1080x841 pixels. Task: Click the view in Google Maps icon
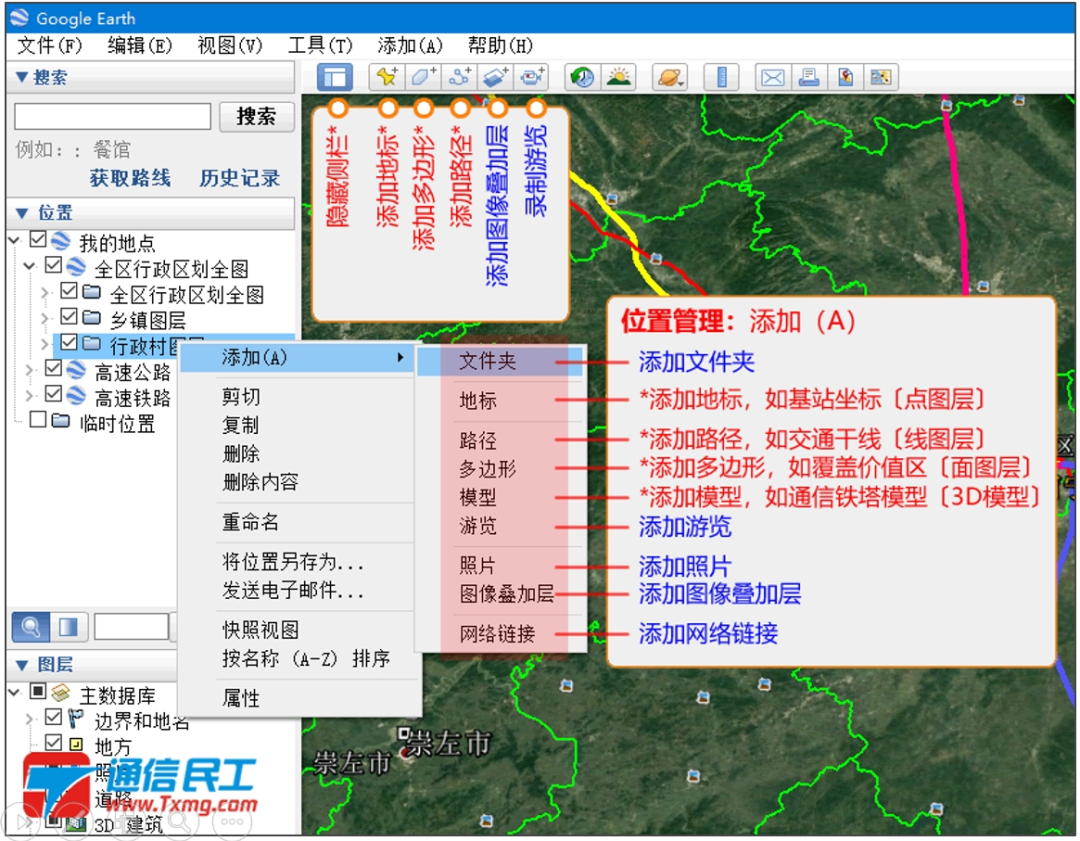pyautogui.click(x=881, y=77)
